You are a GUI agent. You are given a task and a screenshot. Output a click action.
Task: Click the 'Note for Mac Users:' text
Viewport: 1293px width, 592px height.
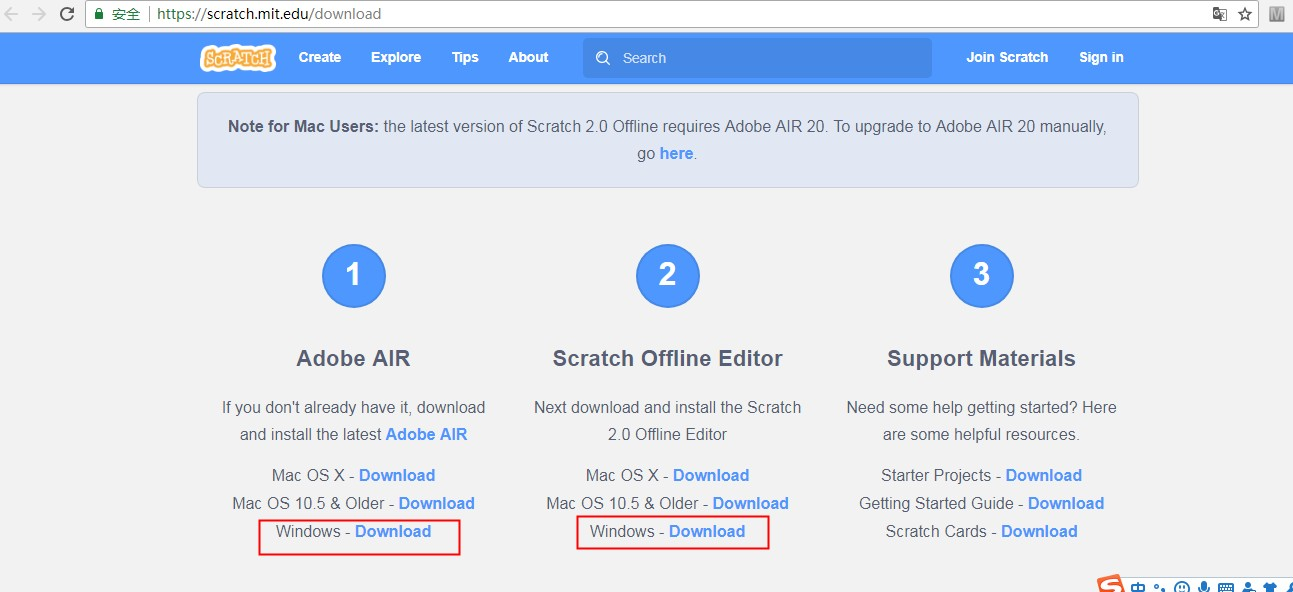pyautogui.click(x=304, y=126)
